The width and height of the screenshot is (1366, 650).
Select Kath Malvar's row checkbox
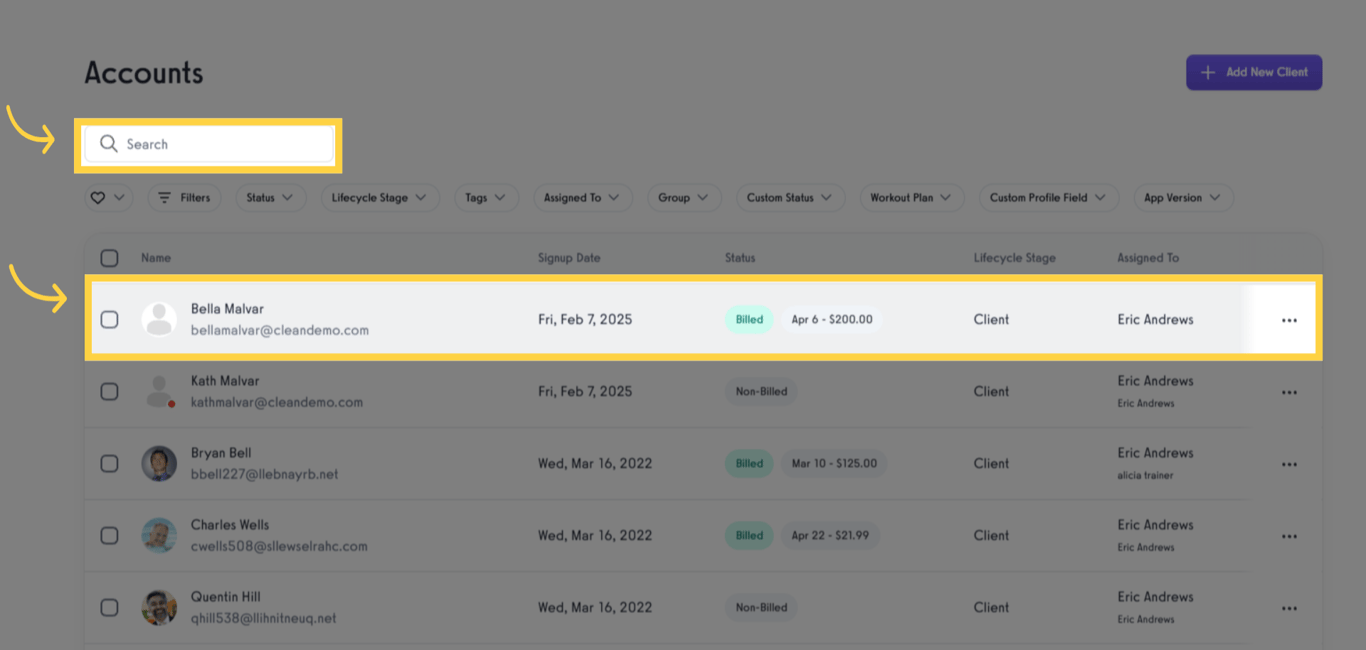pyautogui.click(x=109, y=391)
